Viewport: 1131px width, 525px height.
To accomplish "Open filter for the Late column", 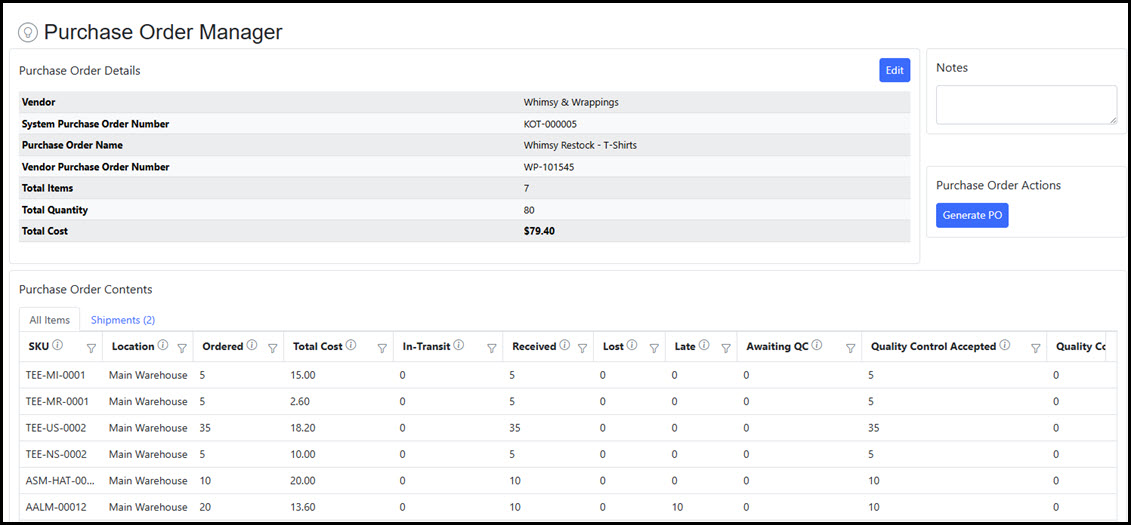I will tap(726, 348).
